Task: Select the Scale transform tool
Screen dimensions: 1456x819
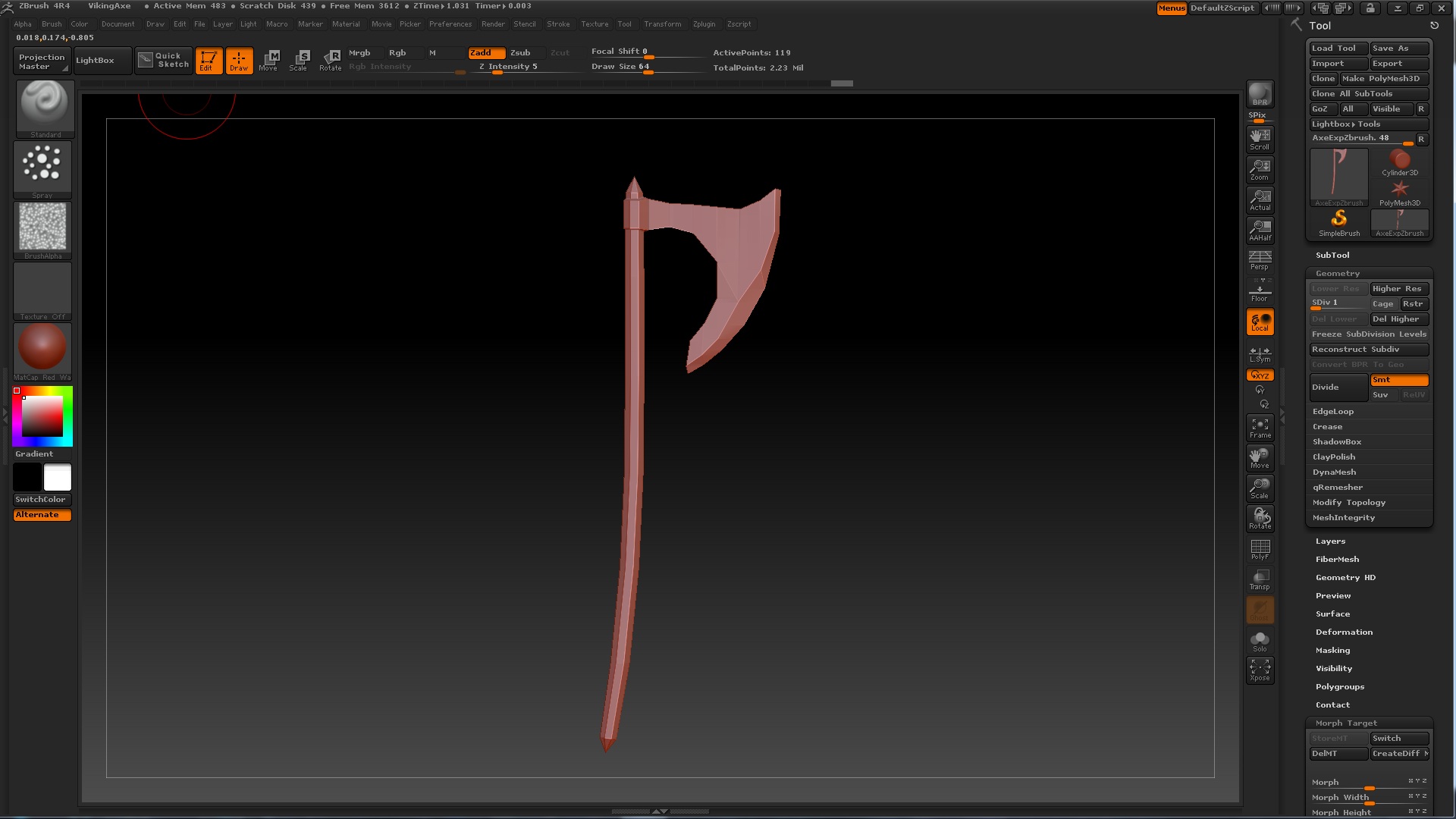Action: tap(300, 60)
